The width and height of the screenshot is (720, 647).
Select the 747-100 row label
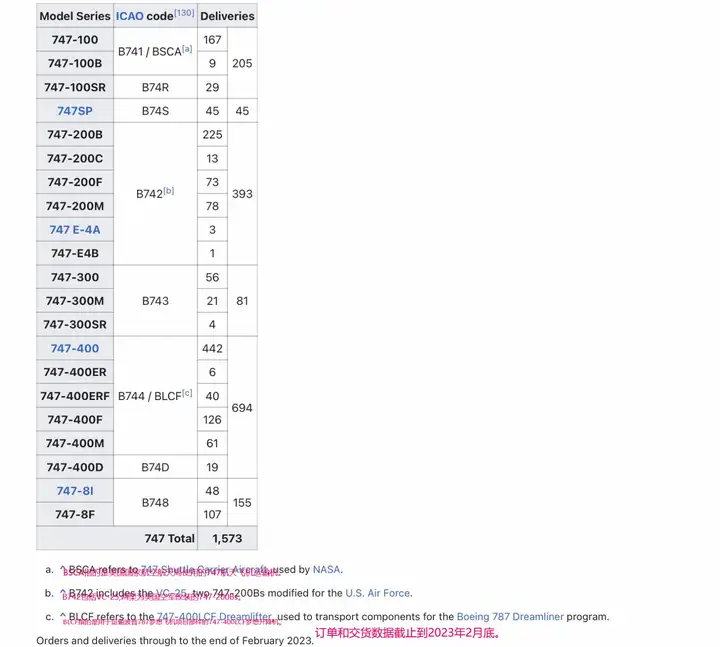(x=75, y=40)
